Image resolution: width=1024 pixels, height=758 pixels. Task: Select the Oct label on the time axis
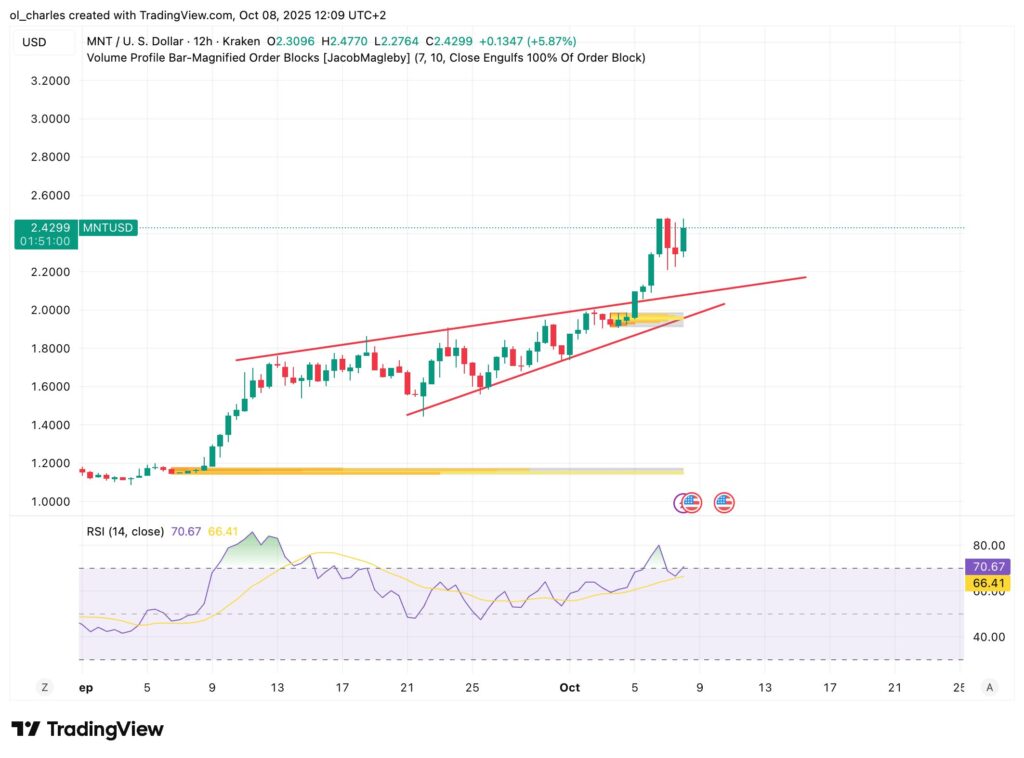569,688
